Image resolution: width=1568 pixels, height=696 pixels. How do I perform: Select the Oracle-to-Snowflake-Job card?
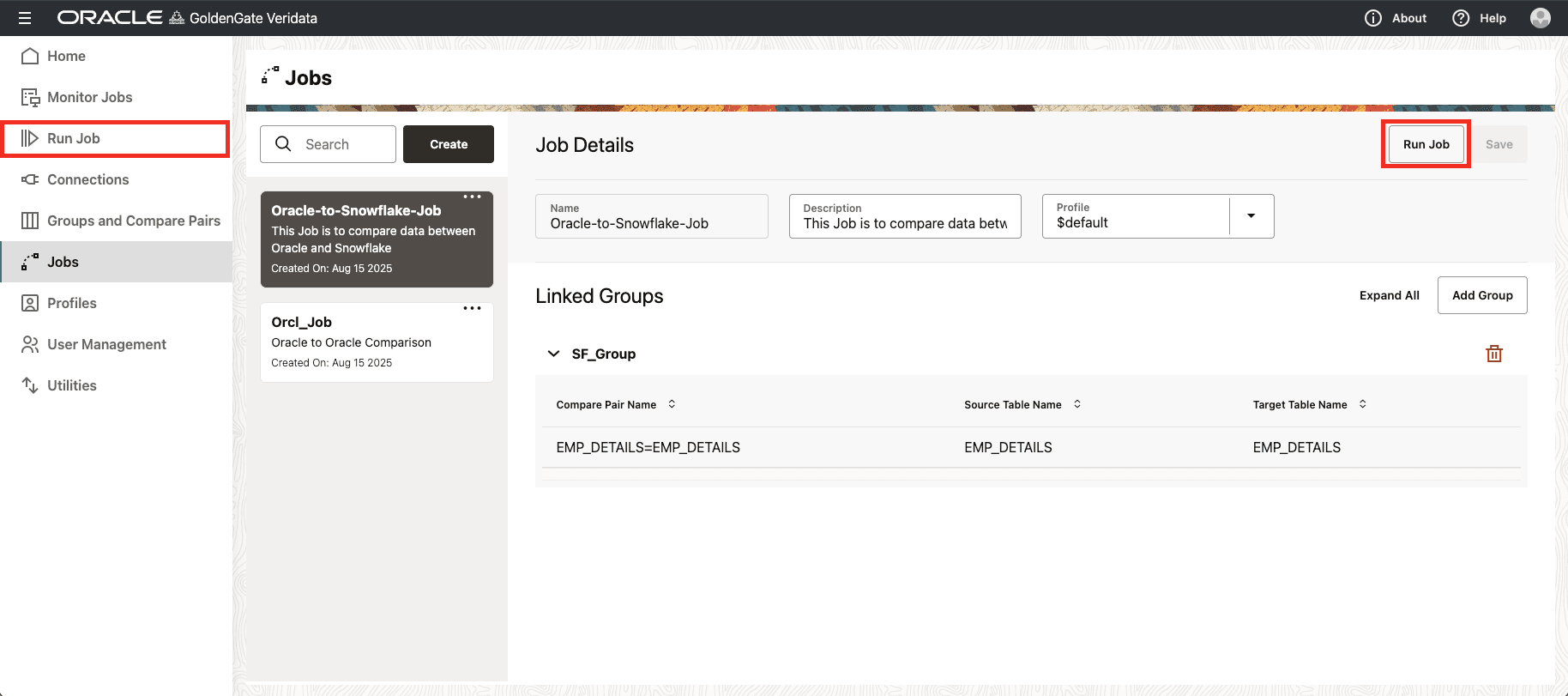(x=377, y=239)
